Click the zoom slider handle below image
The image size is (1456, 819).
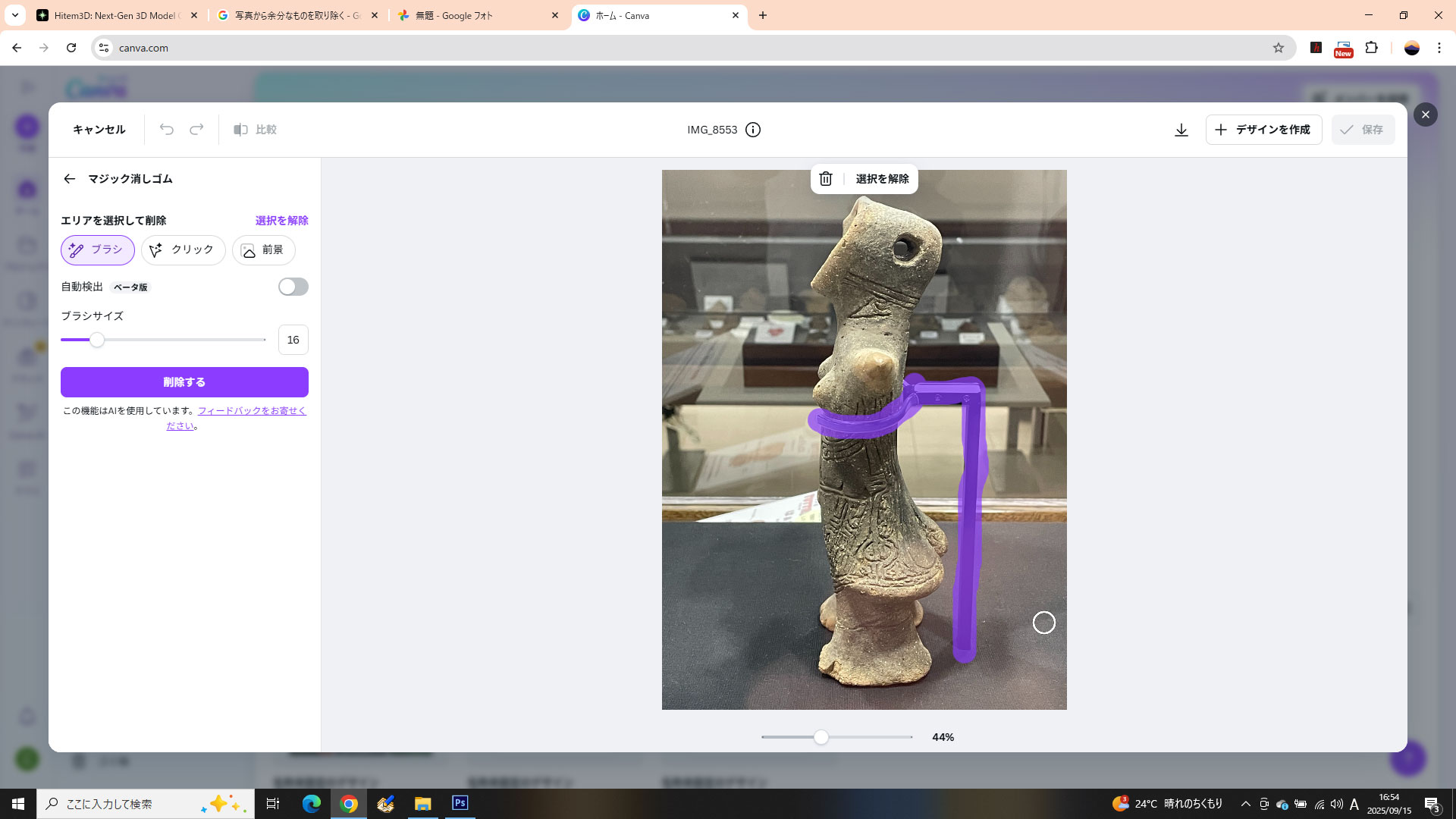(x=821, y=737)
